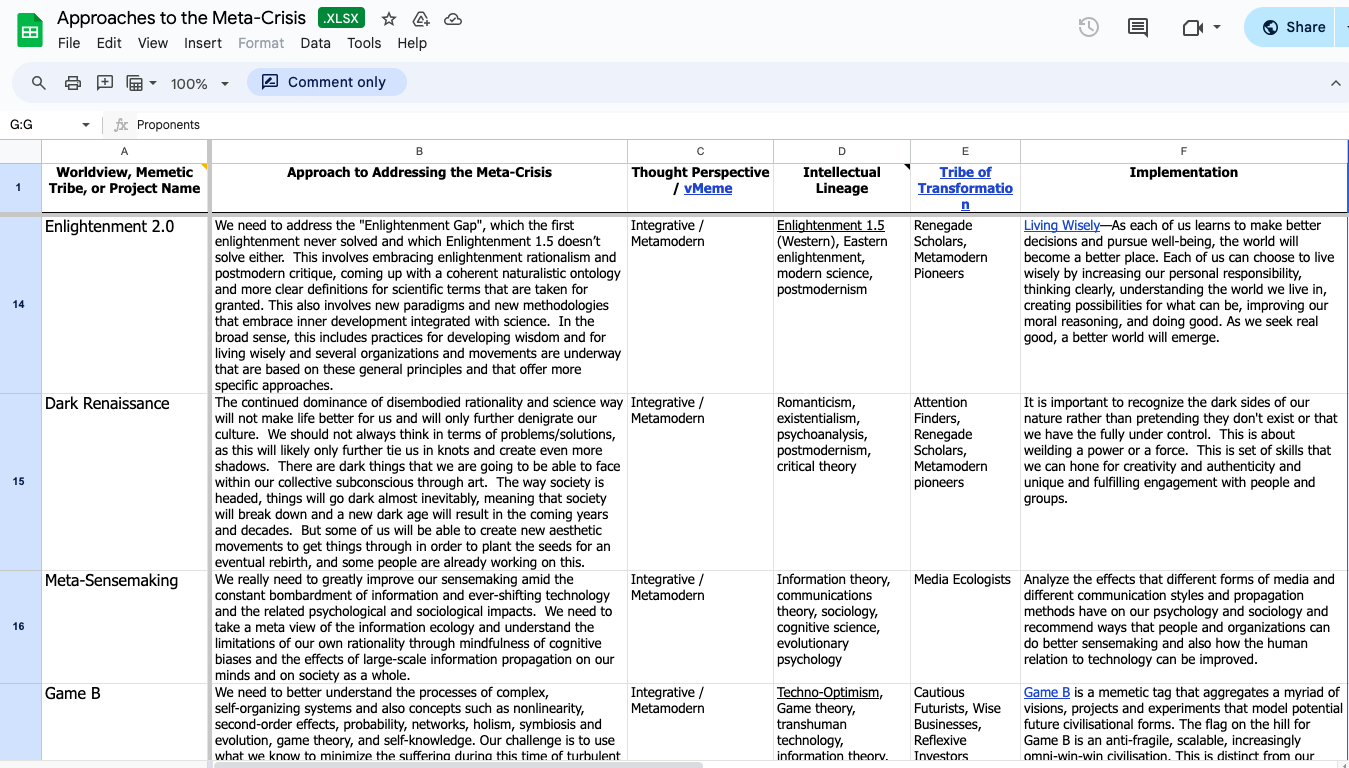The width and height of the screenshot is (1349, 768).
Task: Insert a comment using the add-comment icon
Action: (x=104, y=82)
